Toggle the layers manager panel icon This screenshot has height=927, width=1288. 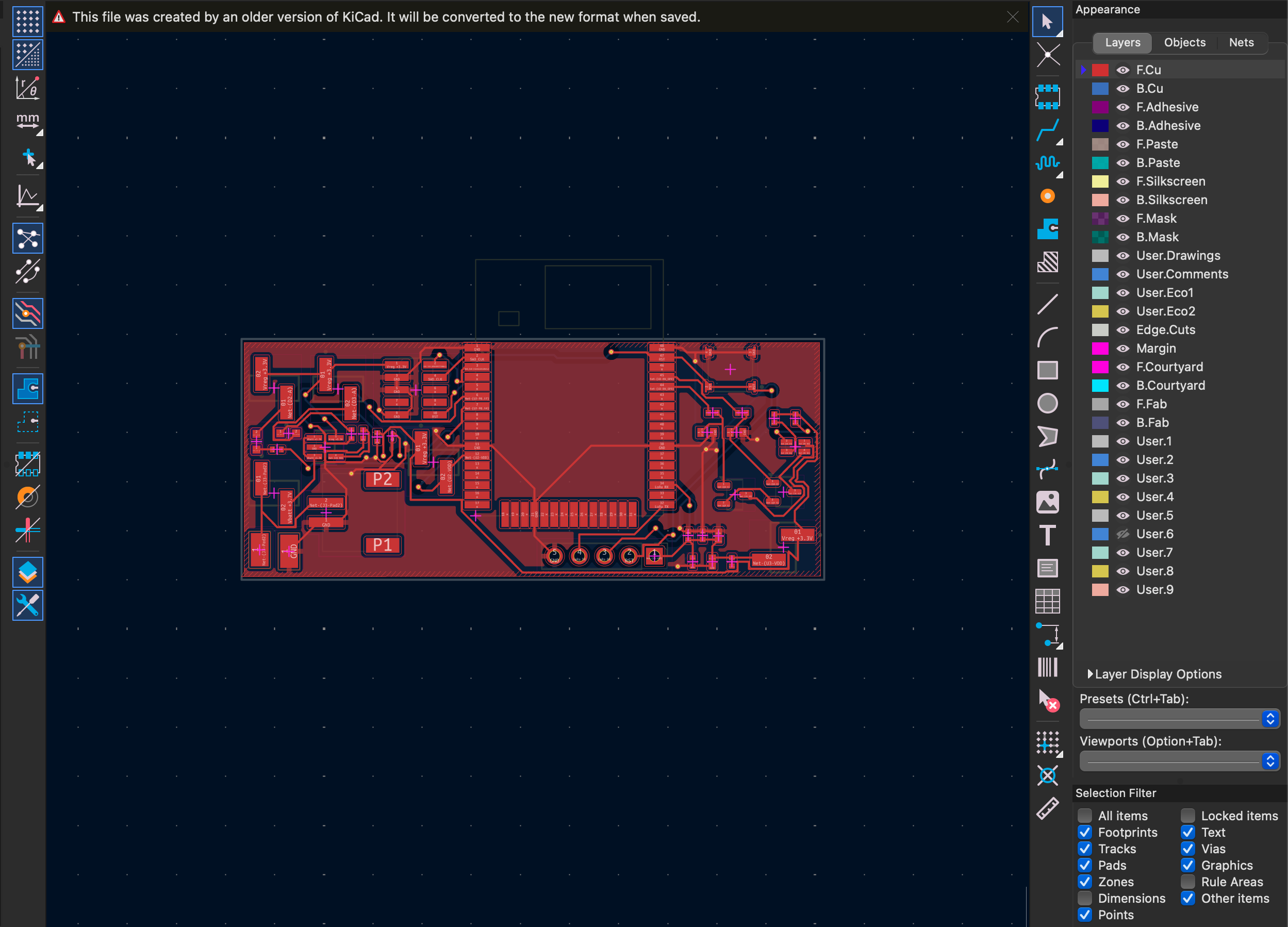tap(27, 573)
